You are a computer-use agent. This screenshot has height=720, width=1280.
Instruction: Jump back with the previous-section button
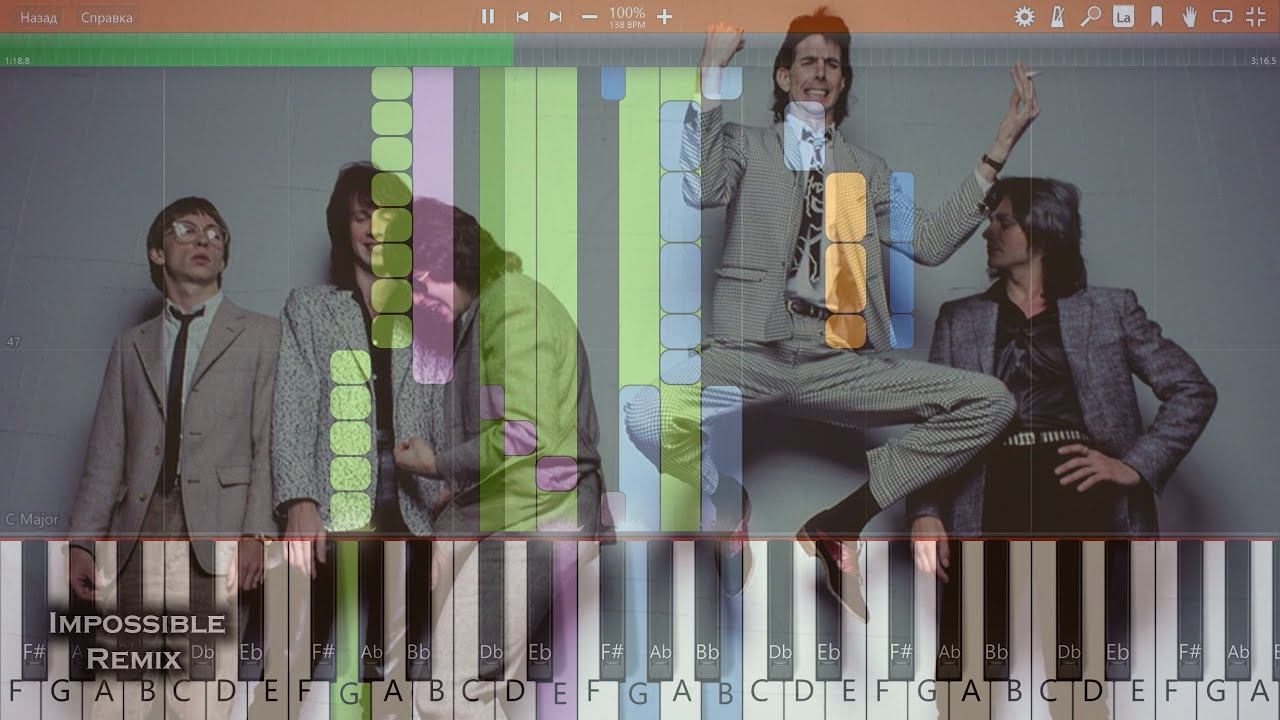click(522, 16)
